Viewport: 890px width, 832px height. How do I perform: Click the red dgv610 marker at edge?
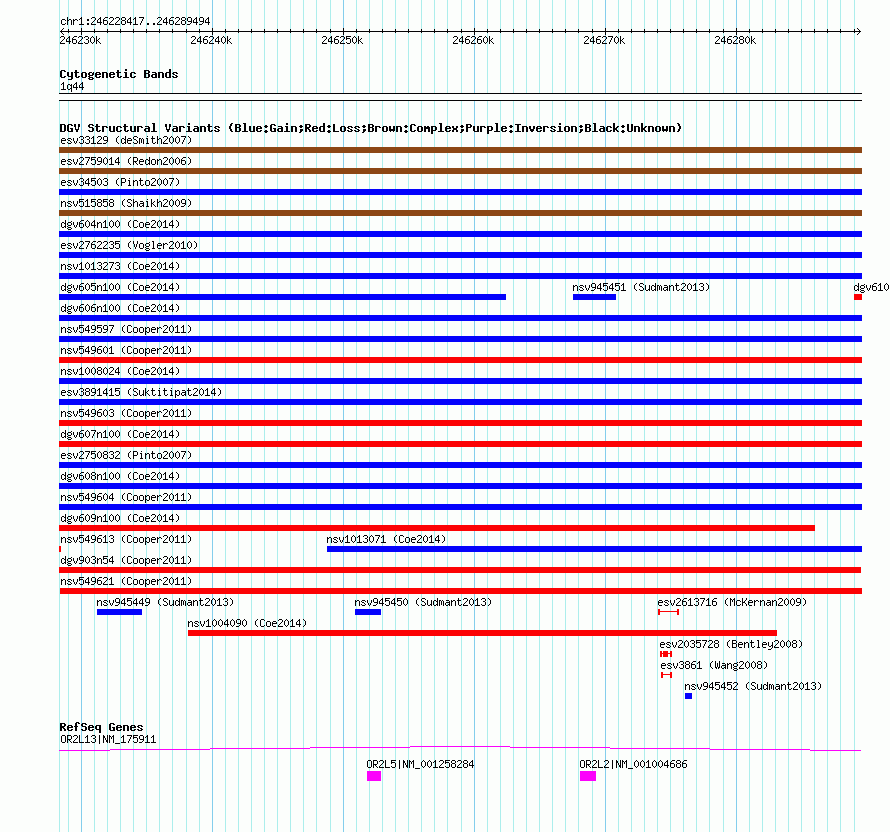858,297
